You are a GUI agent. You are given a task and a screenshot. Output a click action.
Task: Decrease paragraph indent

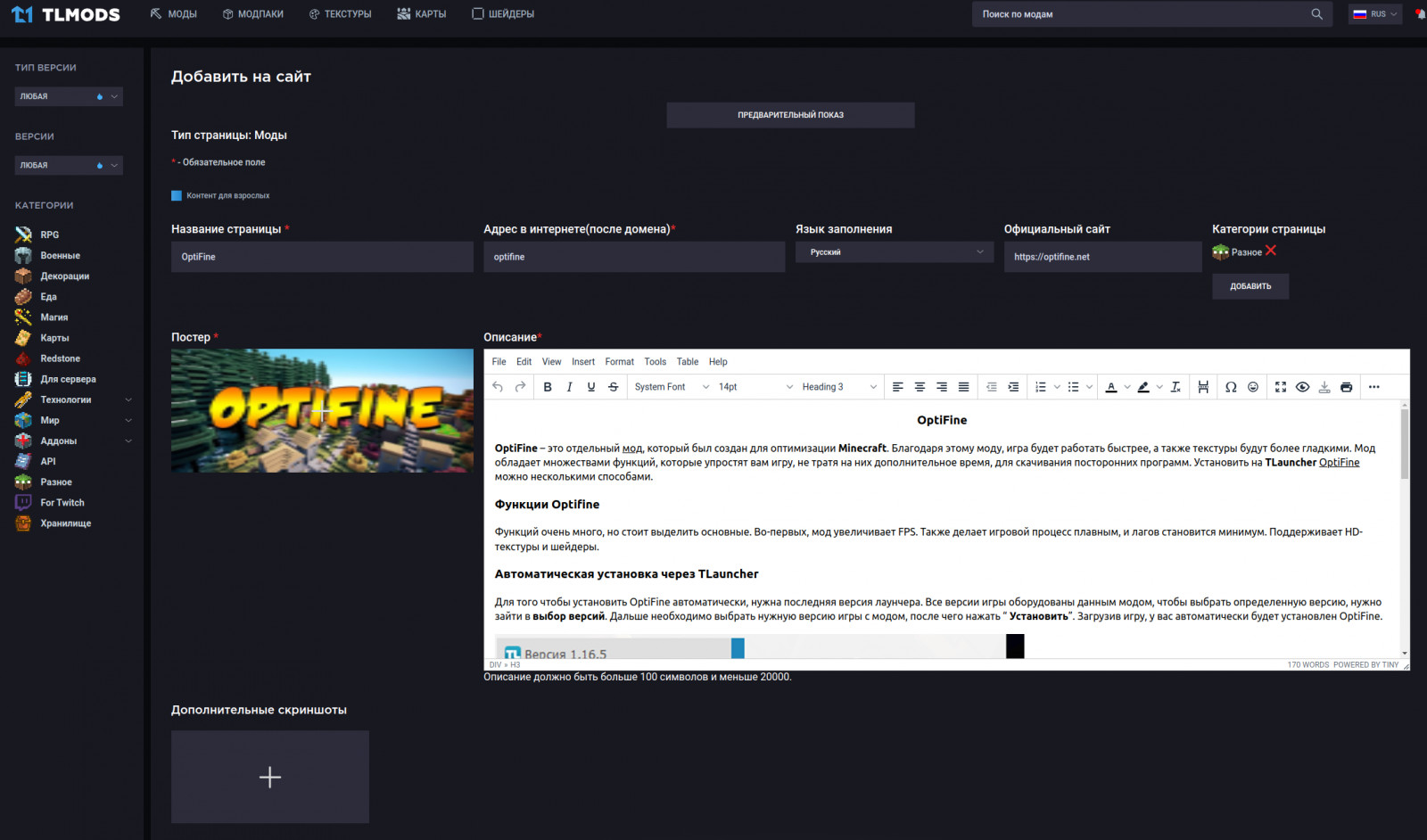tap(992, 387)
